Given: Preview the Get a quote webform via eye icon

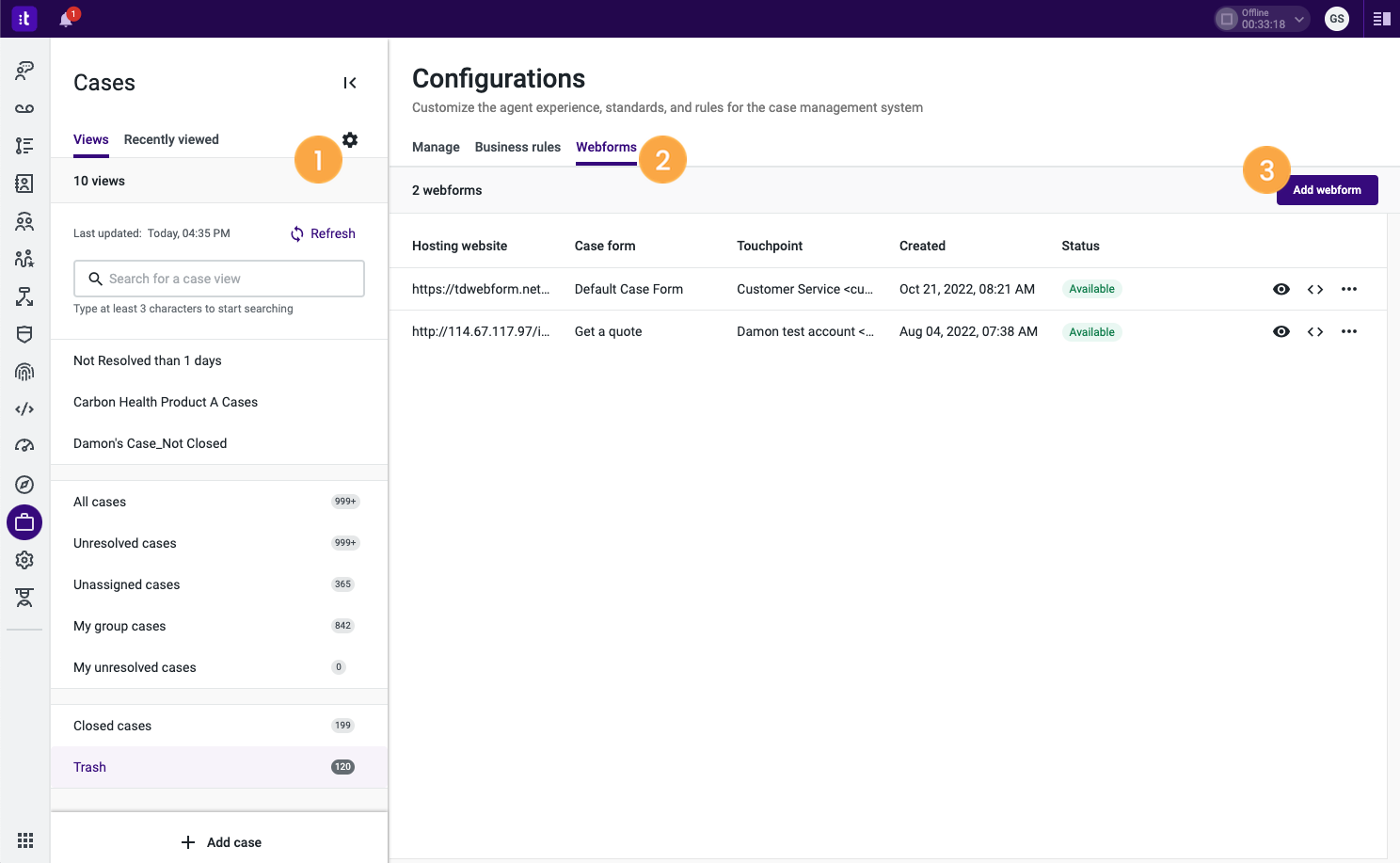Looking at the screenshot, I should [1281, 331].
